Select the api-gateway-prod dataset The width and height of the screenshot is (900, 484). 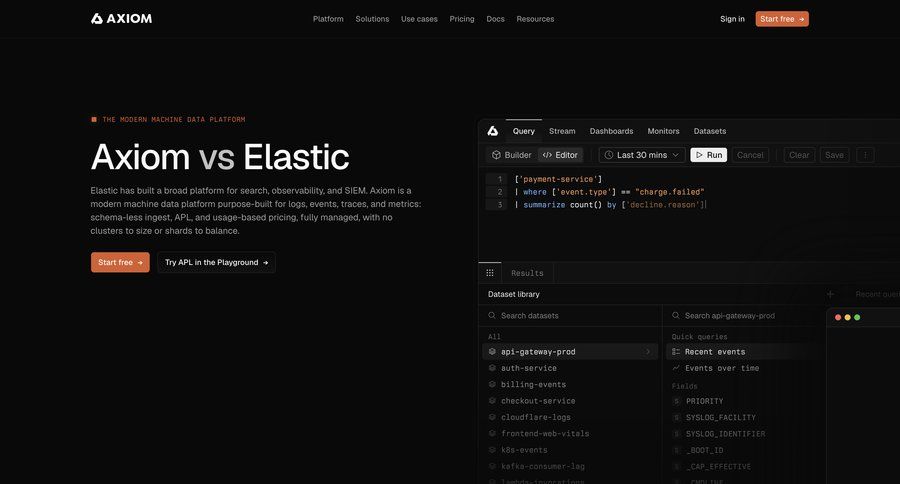[x=570, y=351]
